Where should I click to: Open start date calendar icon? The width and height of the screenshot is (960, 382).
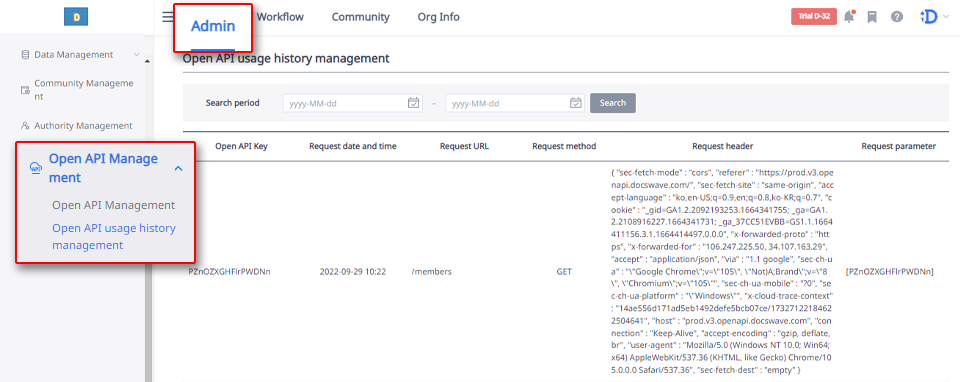pyautogui.click(x=414, y=103)
